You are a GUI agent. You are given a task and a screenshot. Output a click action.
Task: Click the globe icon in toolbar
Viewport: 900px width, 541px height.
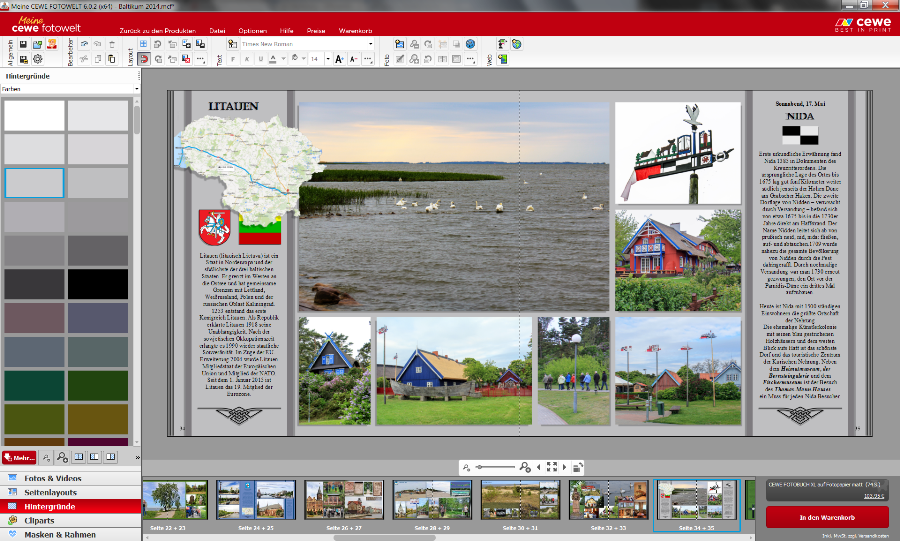pyautogui.click(x=470, y=45)
